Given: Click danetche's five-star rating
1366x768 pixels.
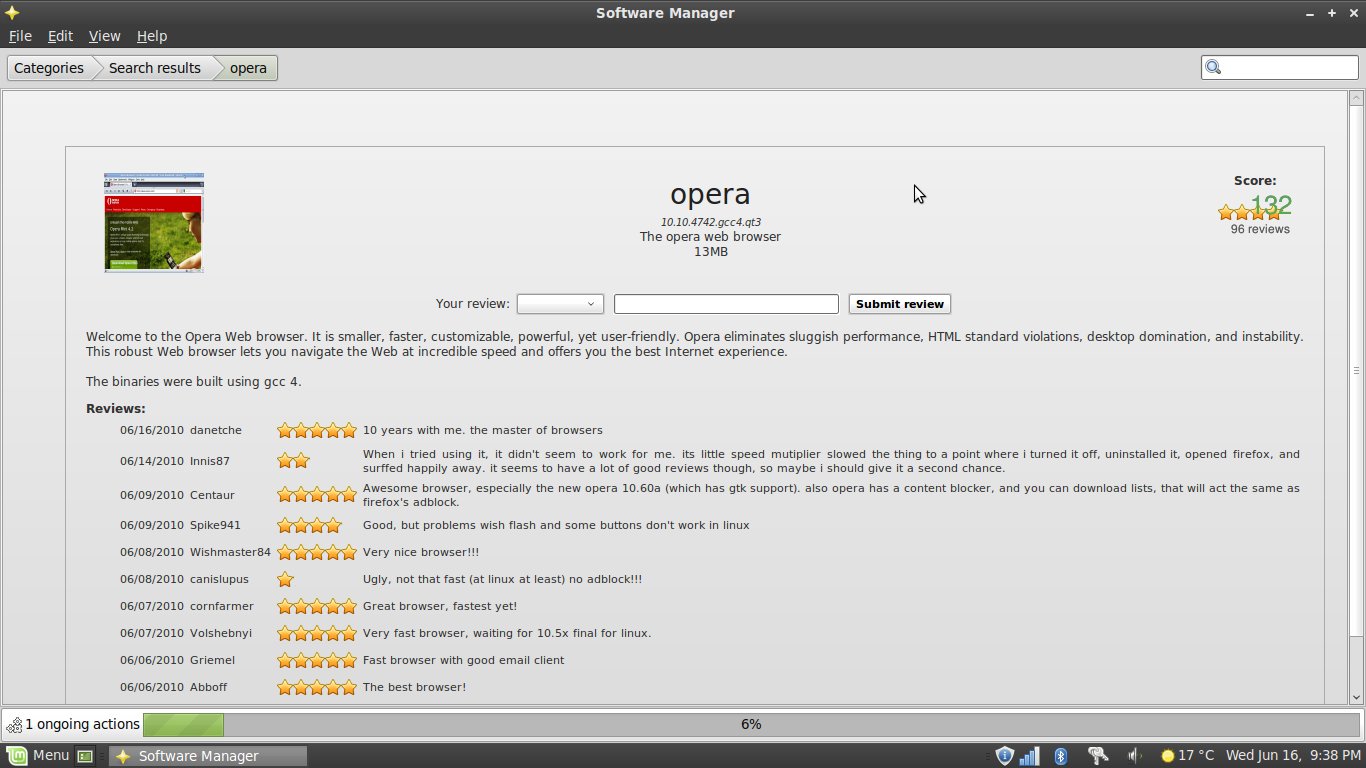Looking at the screenshot, I should (317, 430).
